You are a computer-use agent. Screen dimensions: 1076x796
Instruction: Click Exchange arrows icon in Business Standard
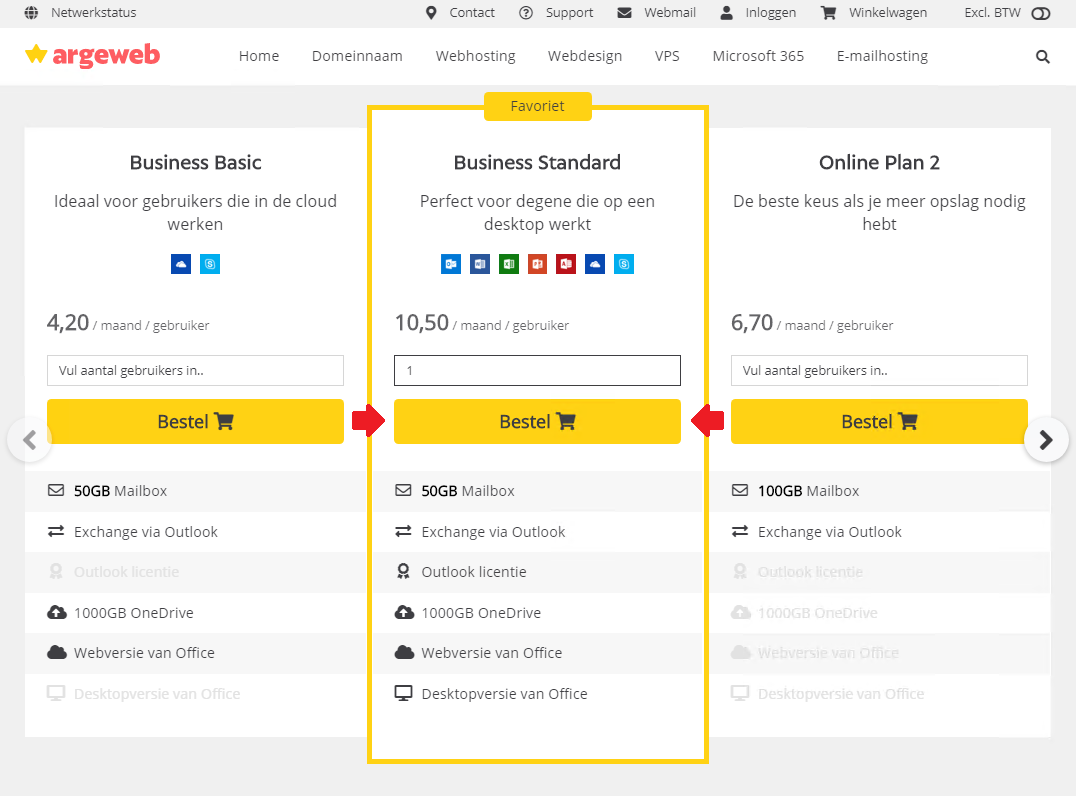point(404,531)
